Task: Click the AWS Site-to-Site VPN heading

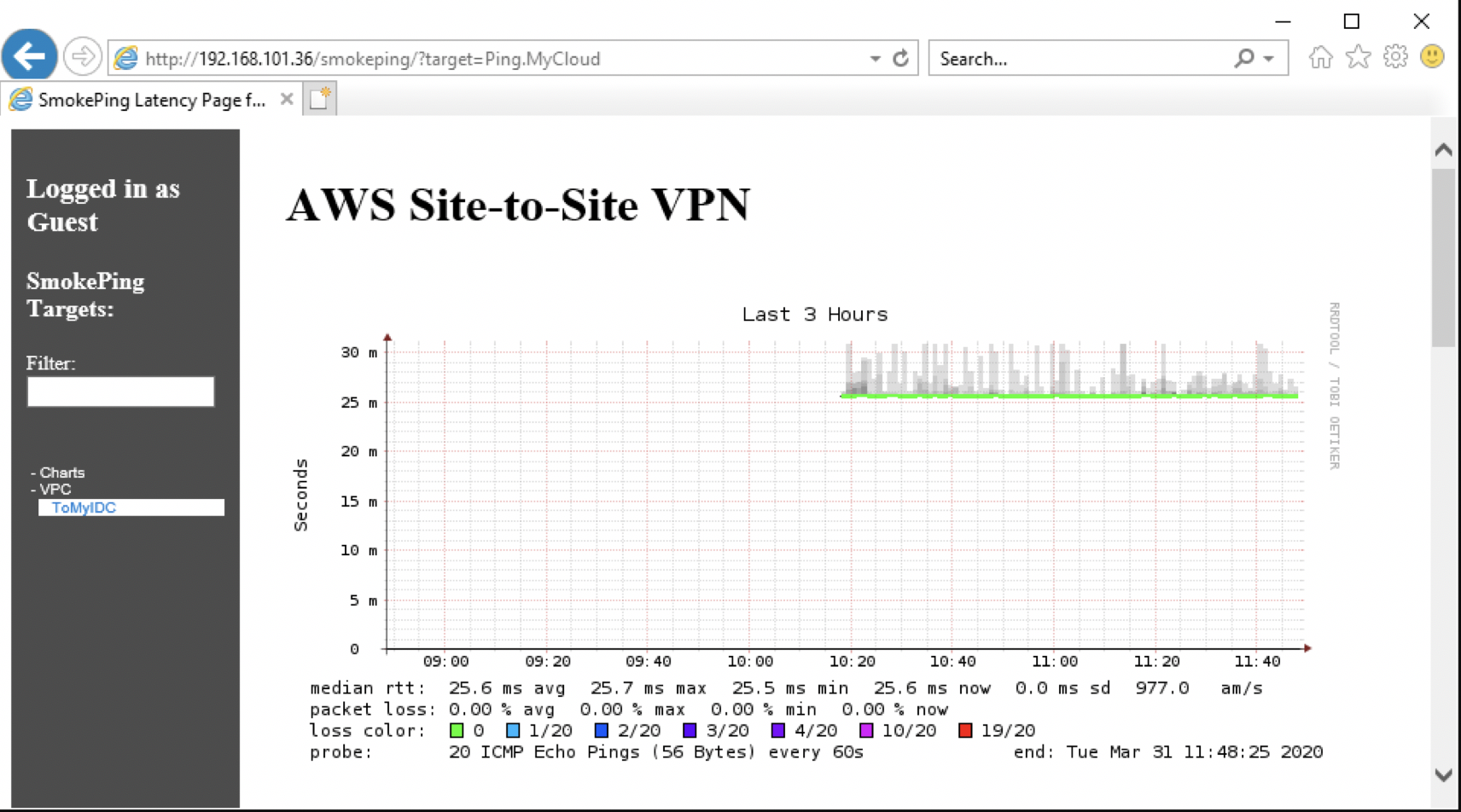Action: [x=518, y=206]
